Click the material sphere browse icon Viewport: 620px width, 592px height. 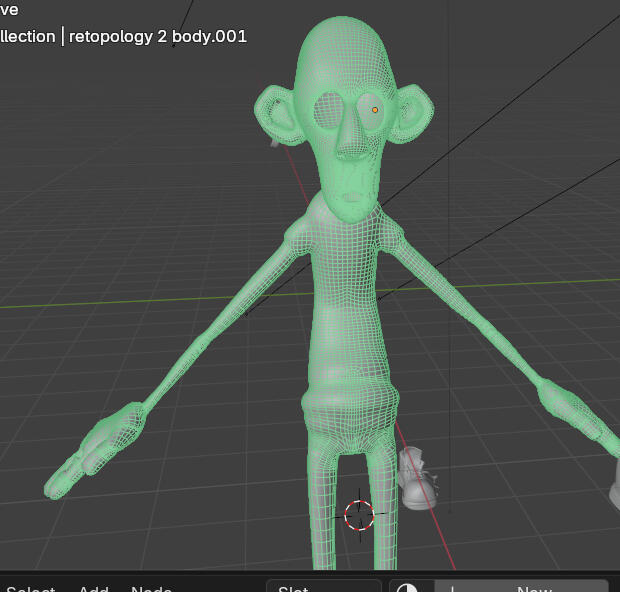pos(404,588)
